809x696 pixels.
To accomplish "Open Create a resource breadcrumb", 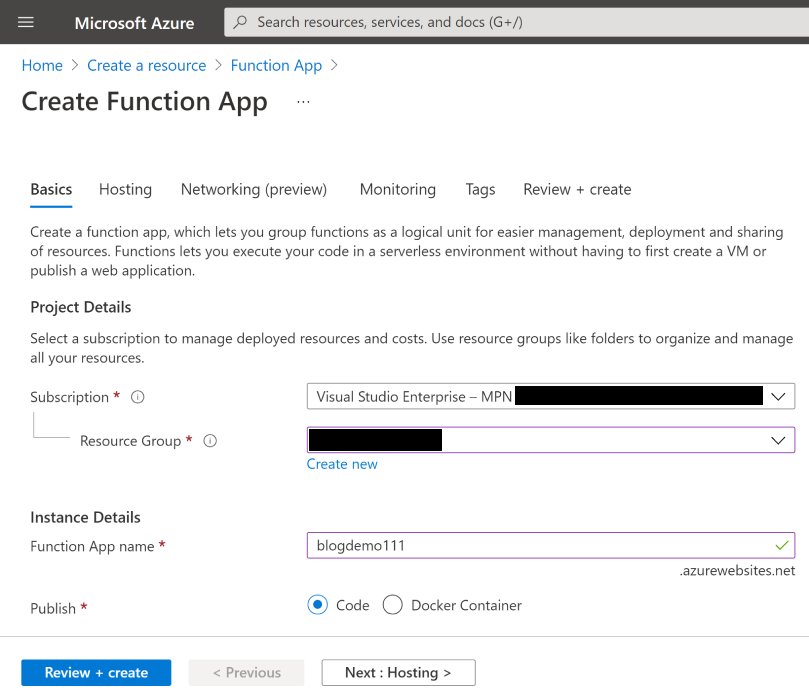I will tap(147, 66).
